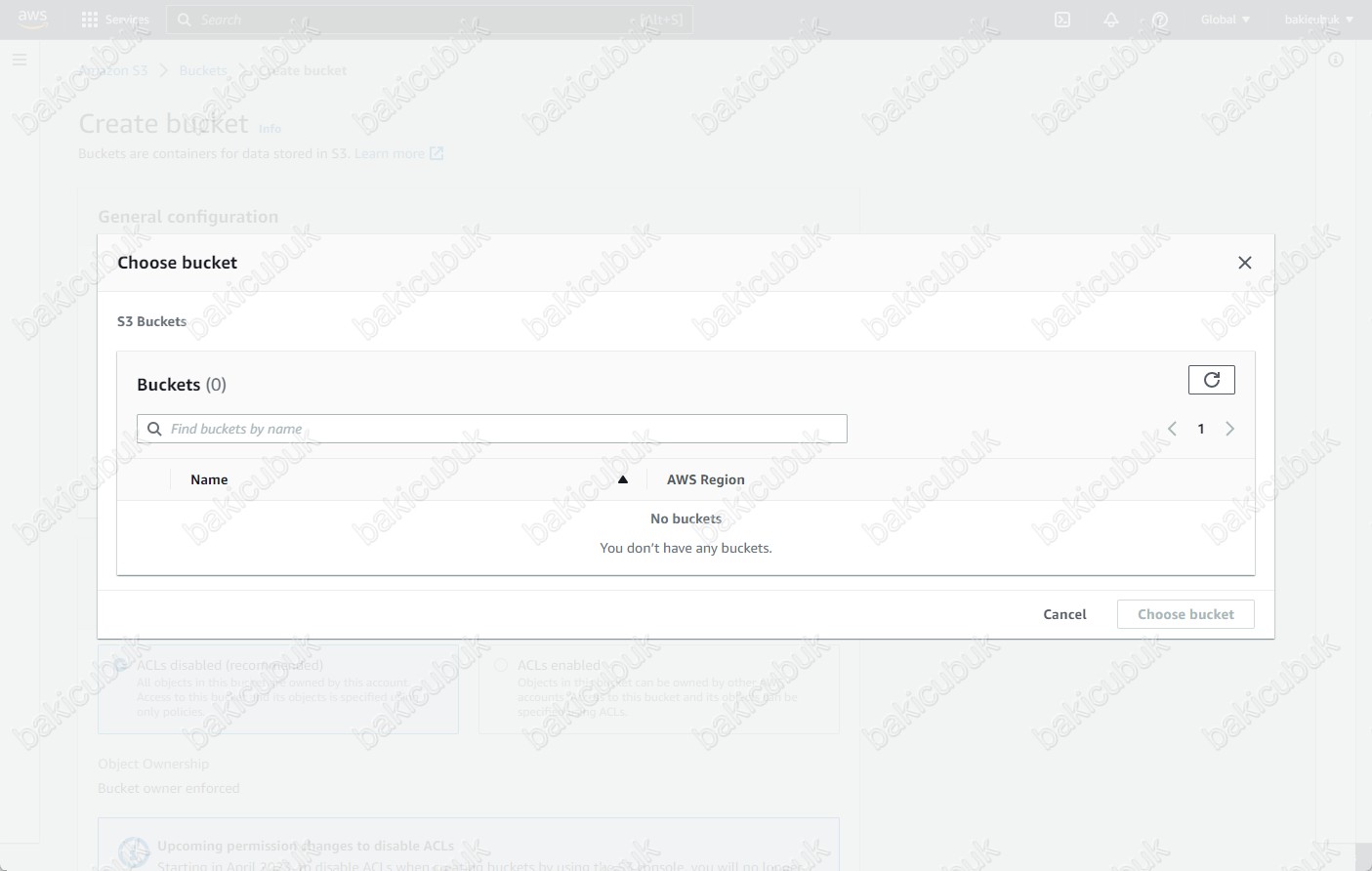Click the AWS Region column header
1372x871 pixels.
point(706,479)
